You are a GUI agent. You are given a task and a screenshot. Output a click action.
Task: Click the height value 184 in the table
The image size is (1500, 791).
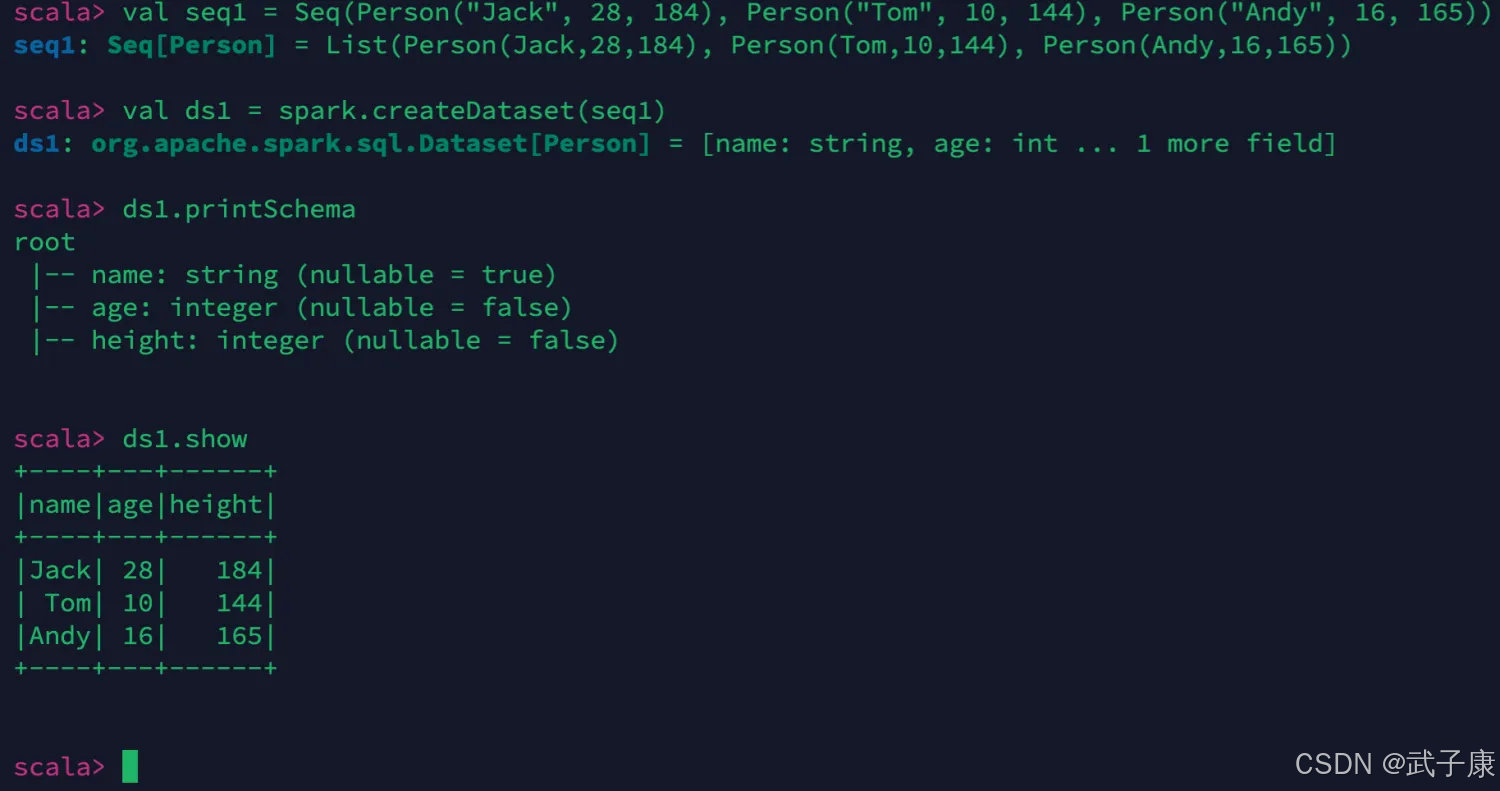click(239, 571)
